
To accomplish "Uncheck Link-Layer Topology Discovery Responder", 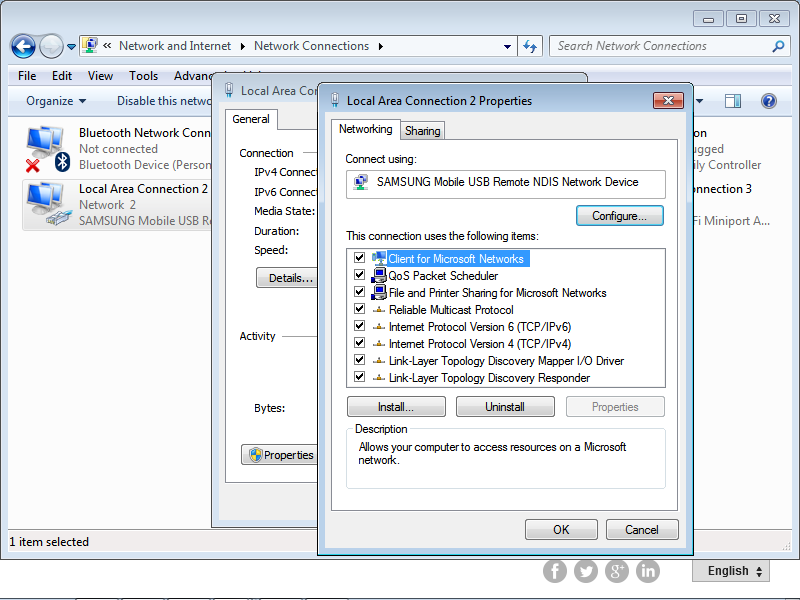I will point(360,377).
